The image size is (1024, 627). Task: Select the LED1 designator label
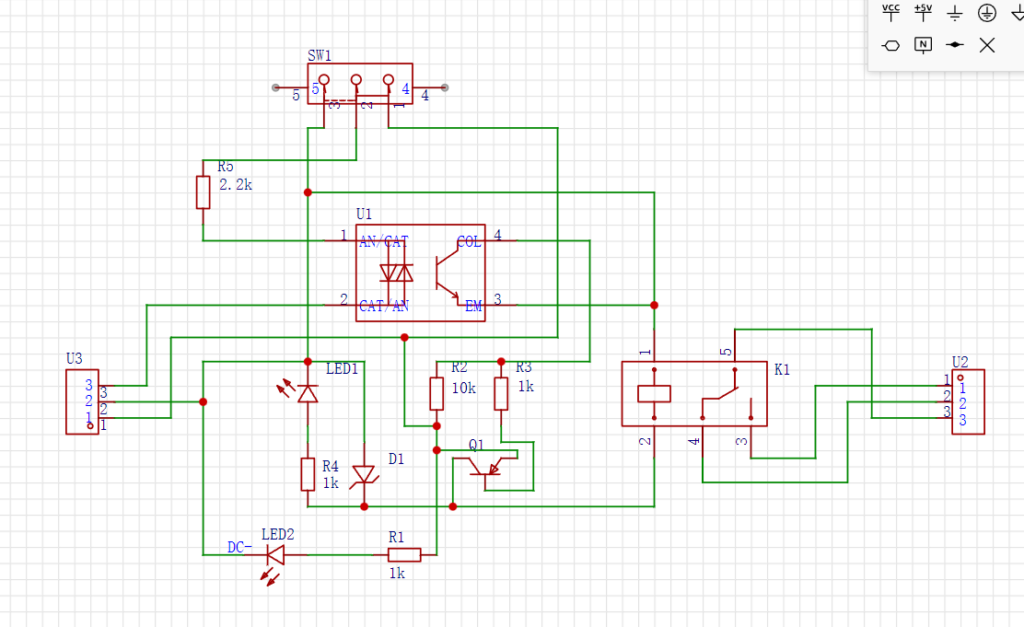pyautogui.click(x=342, y=369)
